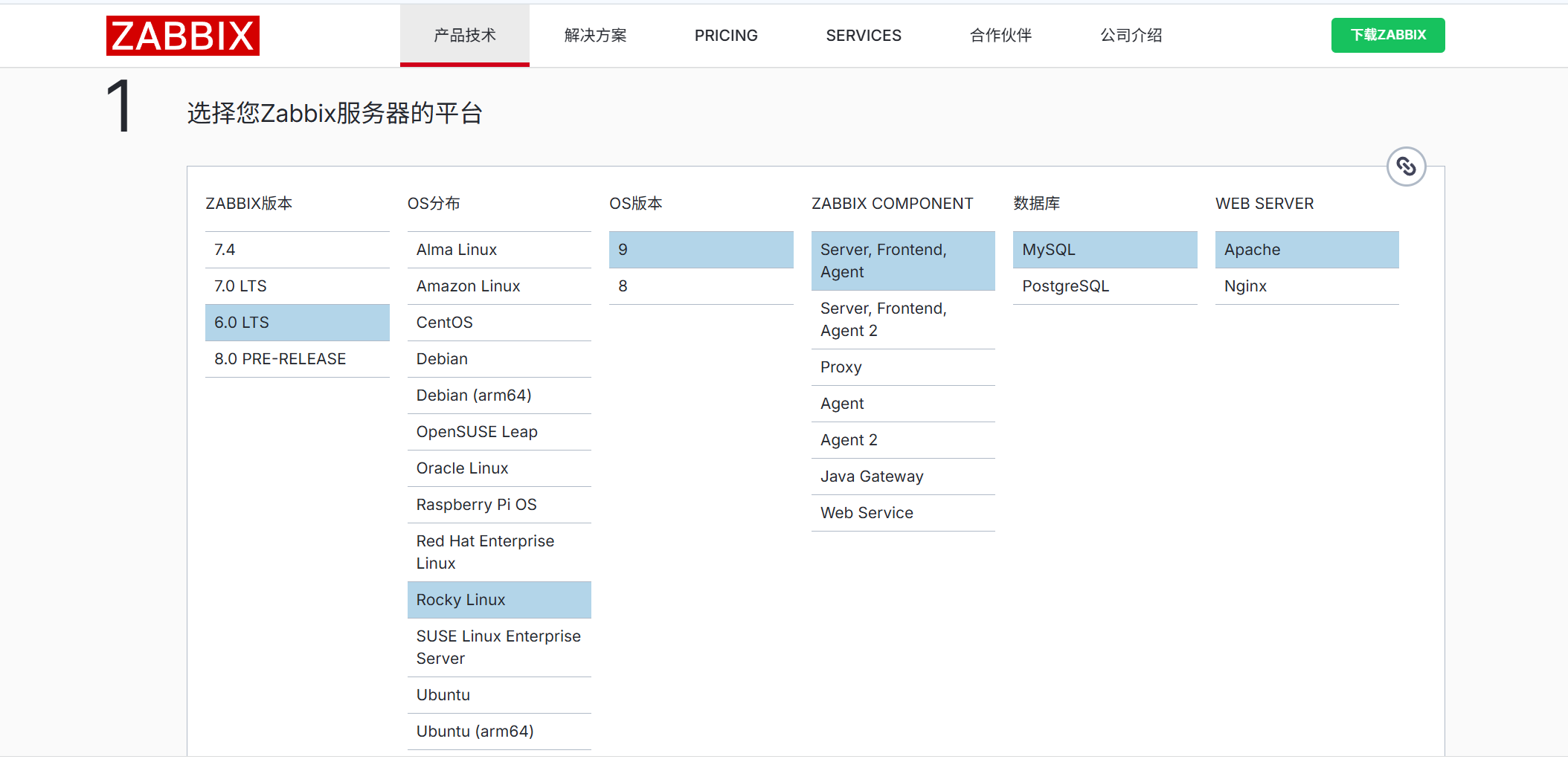
Task: Pick Rocky Linux distribution
Action: point(499,600)
